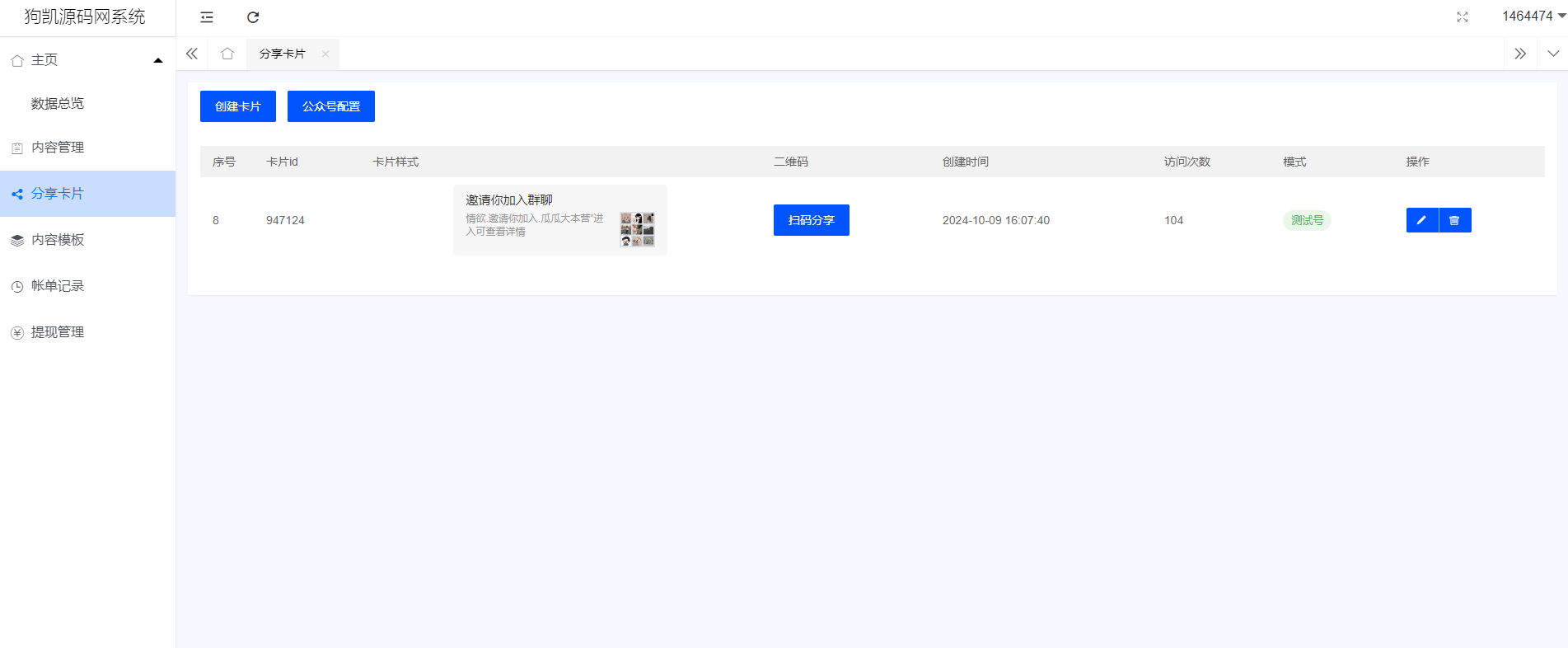Open 数据总览 in the sidebar
This screenshot has width=1568, height=648.
click(58, 103)
